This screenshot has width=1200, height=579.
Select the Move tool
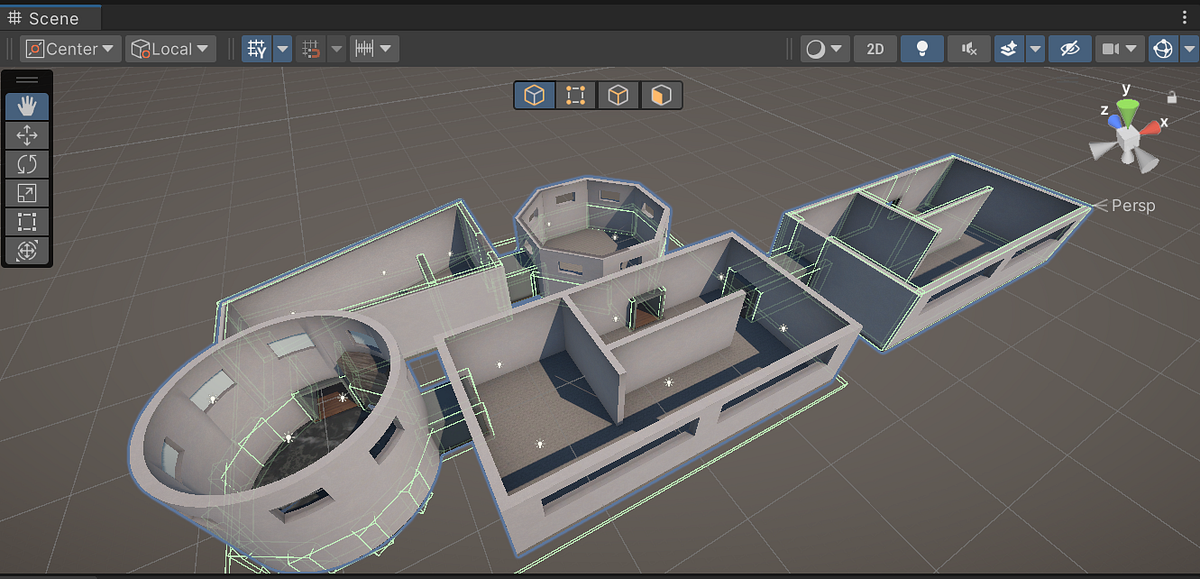point(26,134)
